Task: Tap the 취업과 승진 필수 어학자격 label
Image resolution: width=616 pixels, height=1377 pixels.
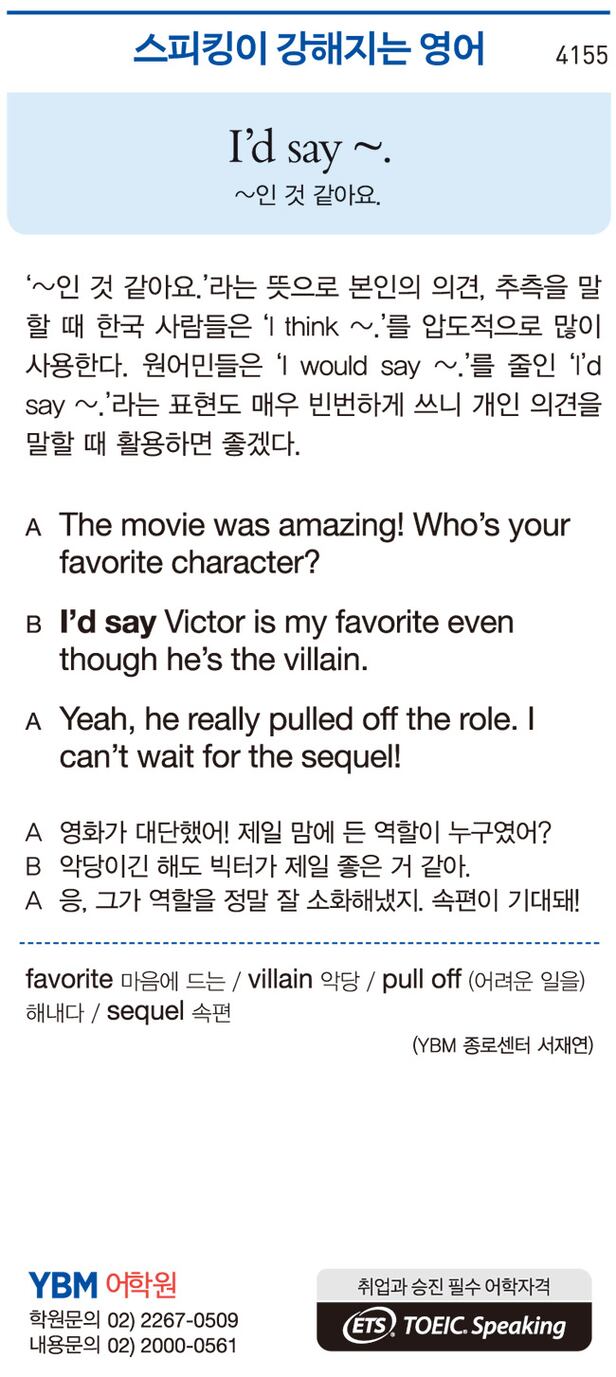Action: [x=454, y=1284]
